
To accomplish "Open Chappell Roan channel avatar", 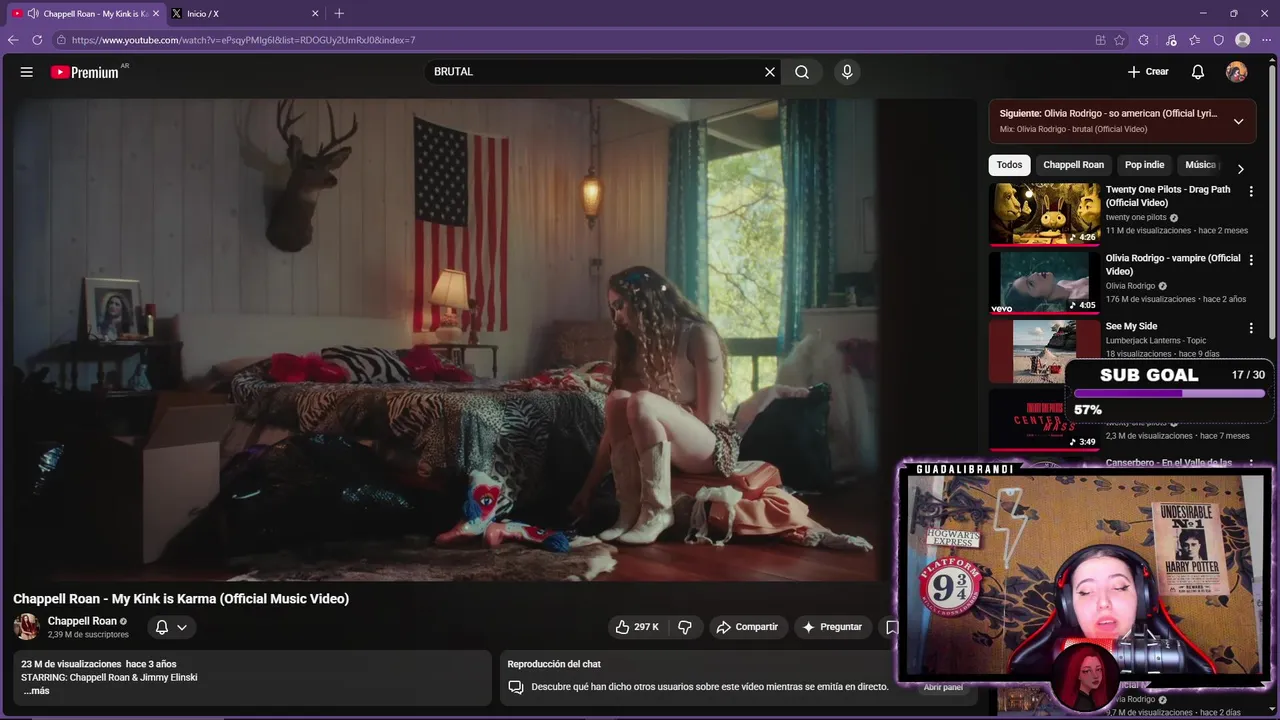I will 26,627.
